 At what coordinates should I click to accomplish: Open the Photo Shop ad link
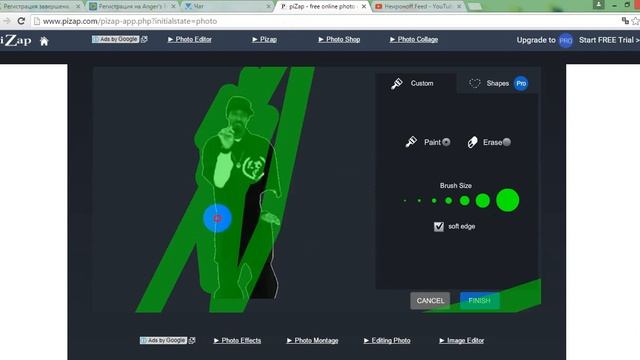(x=339, y=40)
